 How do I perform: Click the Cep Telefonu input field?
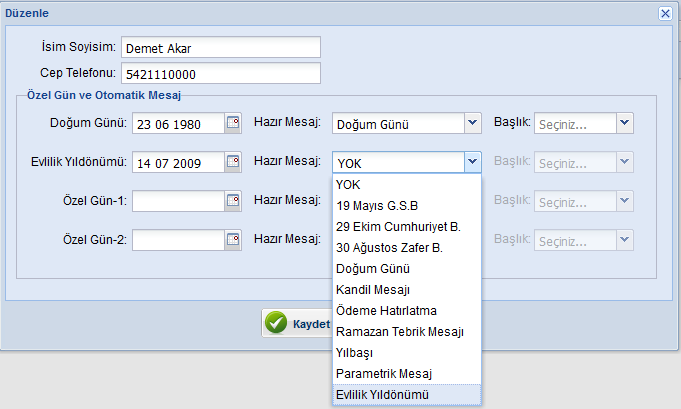tap(221, 73)
